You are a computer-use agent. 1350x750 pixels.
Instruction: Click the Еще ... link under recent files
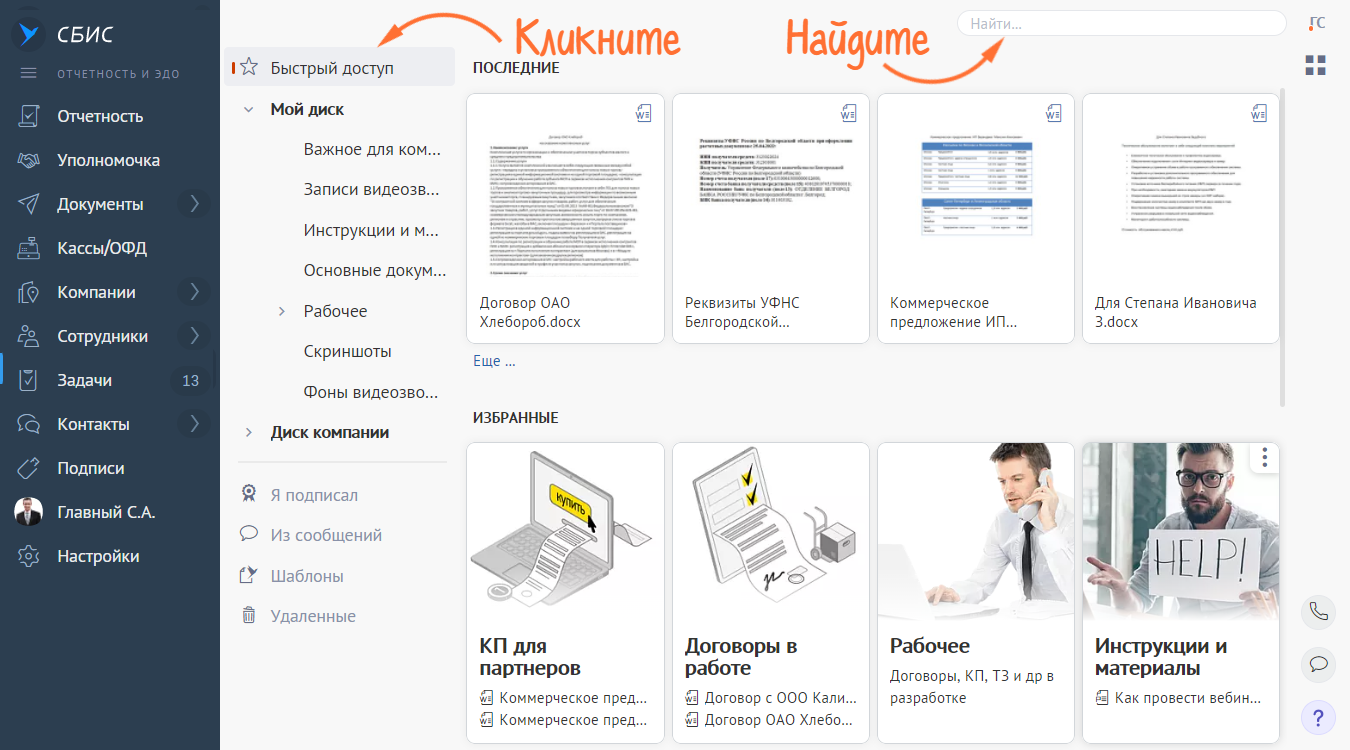point(494,361)
